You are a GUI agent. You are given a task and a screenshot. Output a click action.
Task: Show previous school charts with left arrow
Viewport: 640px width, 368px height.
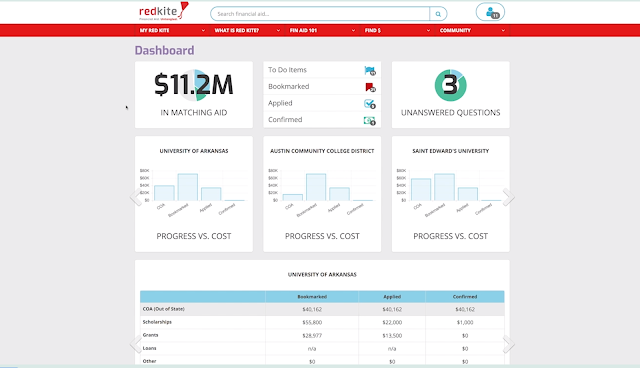tap(135, 197)
